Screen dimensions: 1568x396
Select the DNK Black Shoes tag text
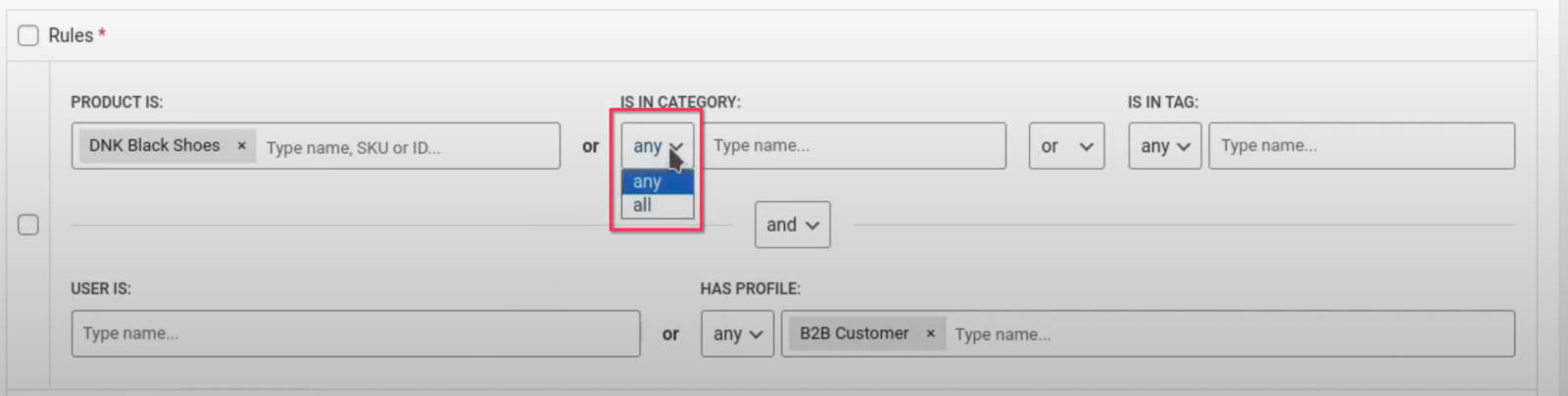[155, 145]
